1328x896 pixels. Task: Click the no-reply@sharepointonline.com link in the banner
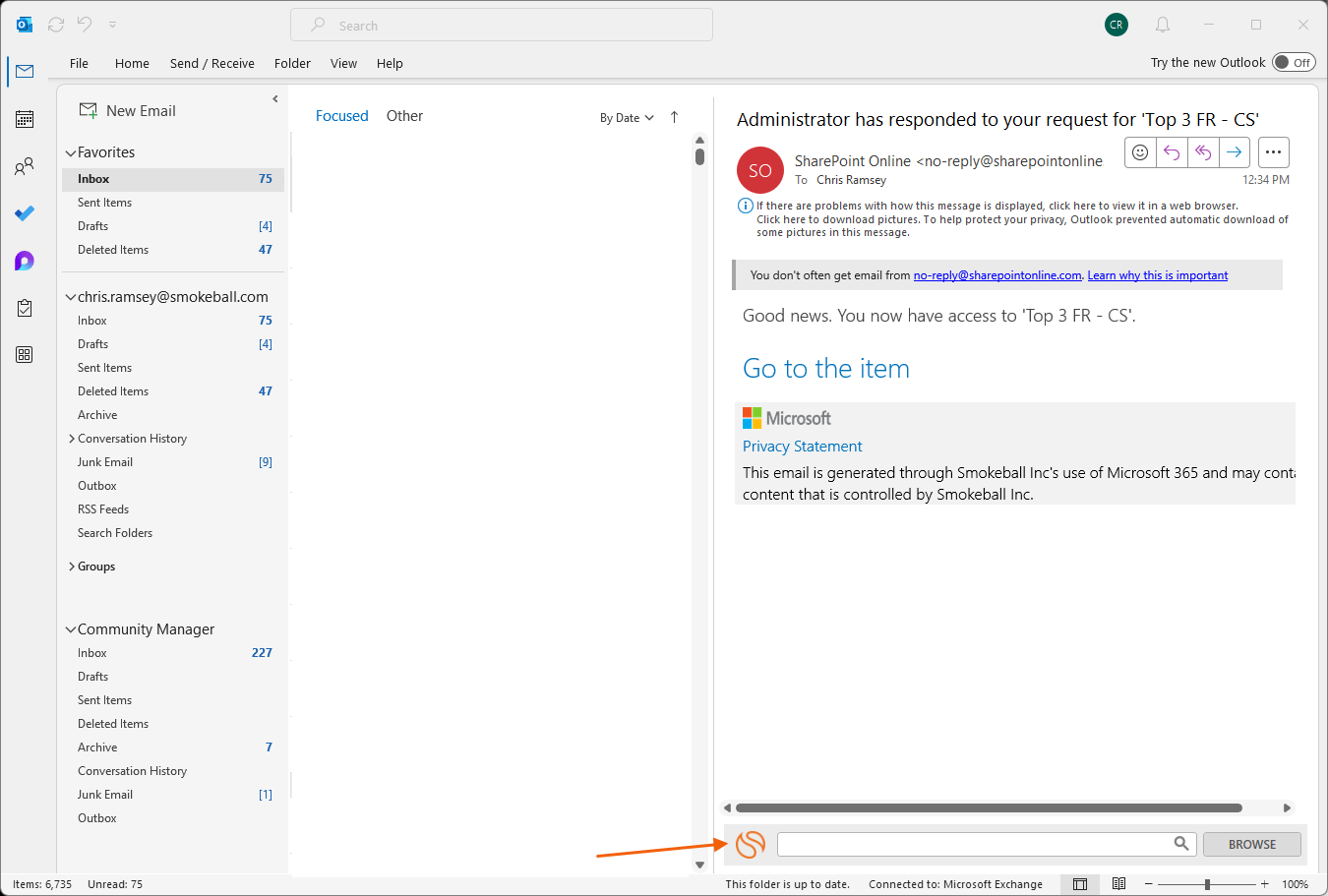997,275
